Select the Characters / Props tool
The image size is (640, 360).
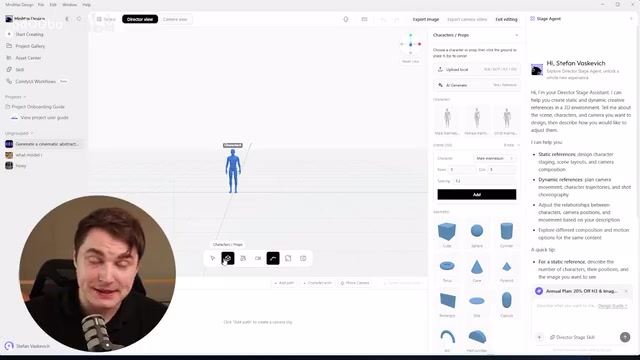click(x=228, y=258)
